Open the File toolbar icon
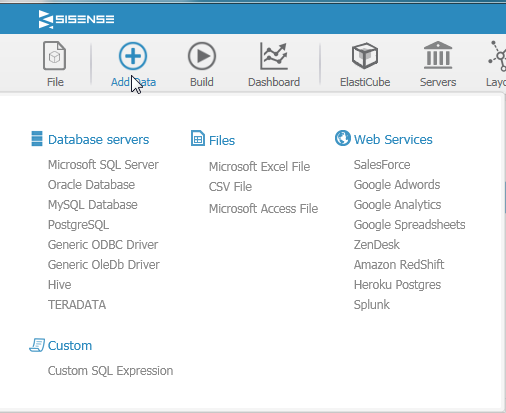The width and height of the screenshot is (506, 413). [55, 56]
